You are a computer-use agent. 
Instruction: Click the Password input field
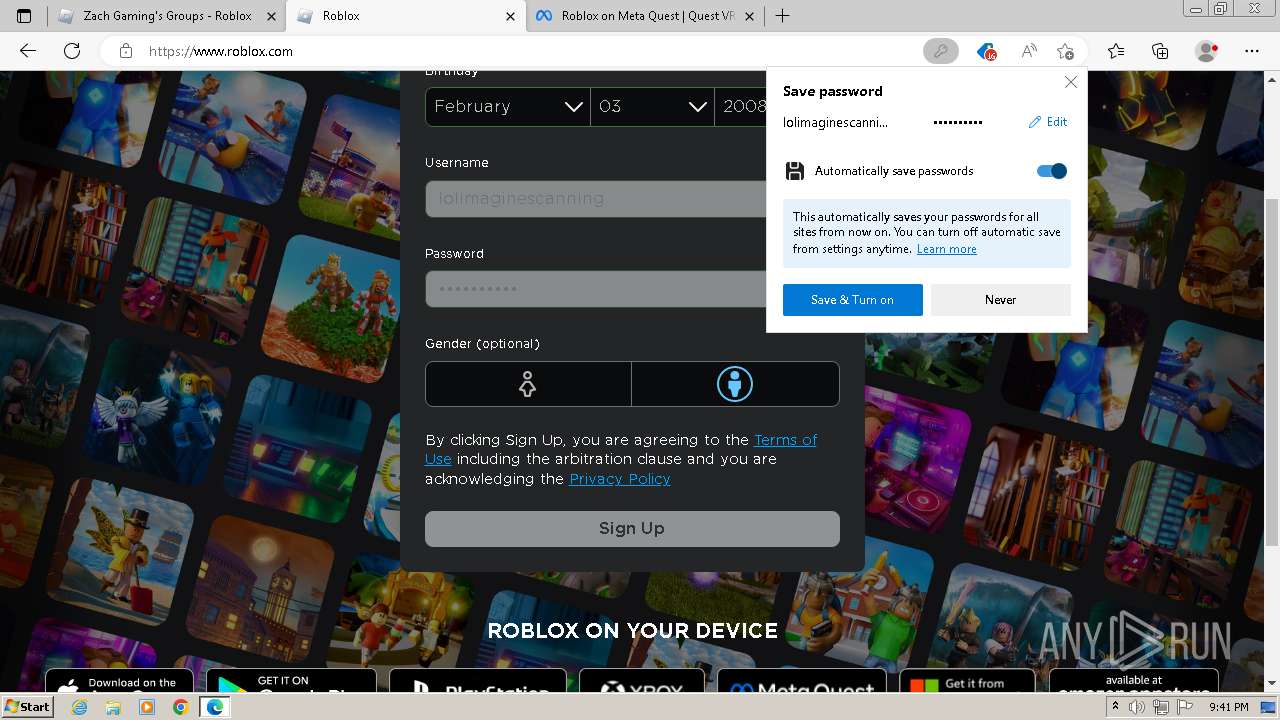[x=596, y=289]
